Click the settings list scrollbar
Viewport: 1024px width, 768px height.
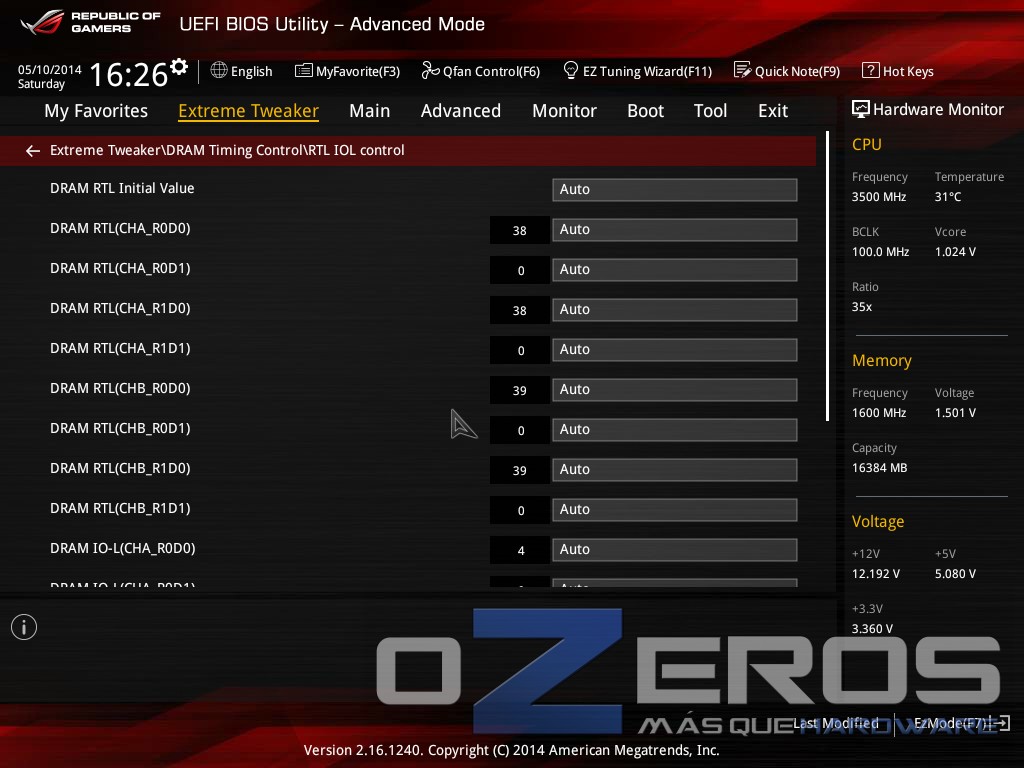click(827, 276)
